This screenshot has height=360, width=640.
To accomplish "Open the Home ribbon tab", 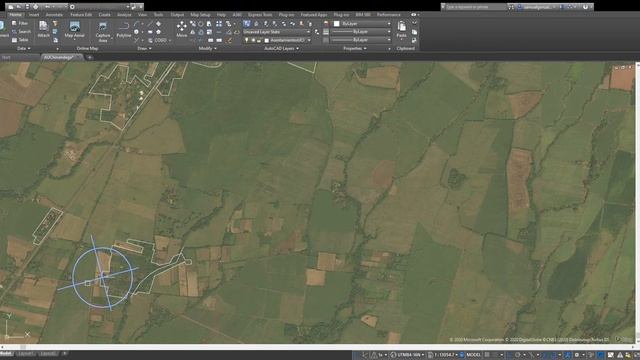I will pos(16,15).
